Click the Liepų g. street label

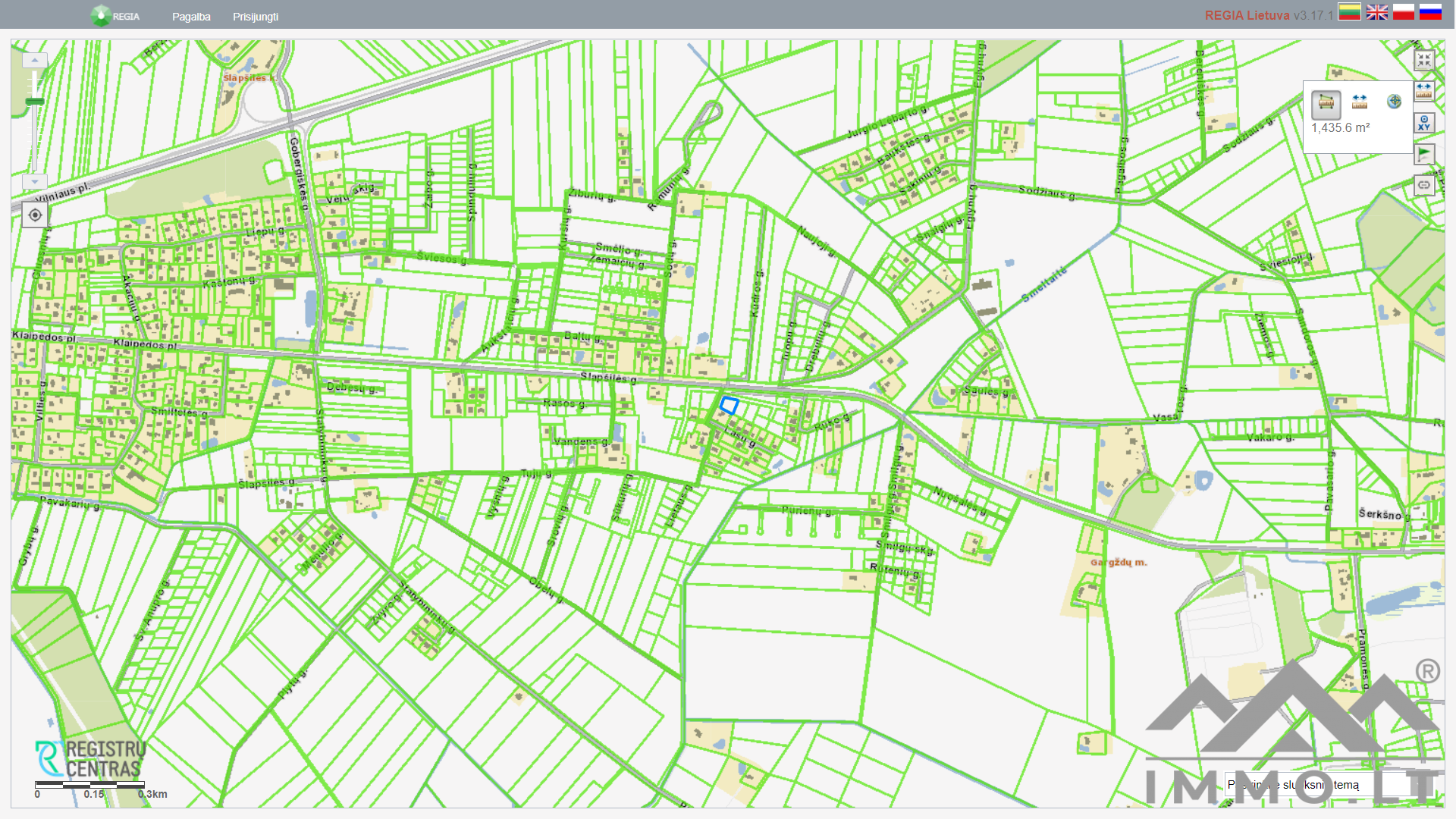point(265,231)
